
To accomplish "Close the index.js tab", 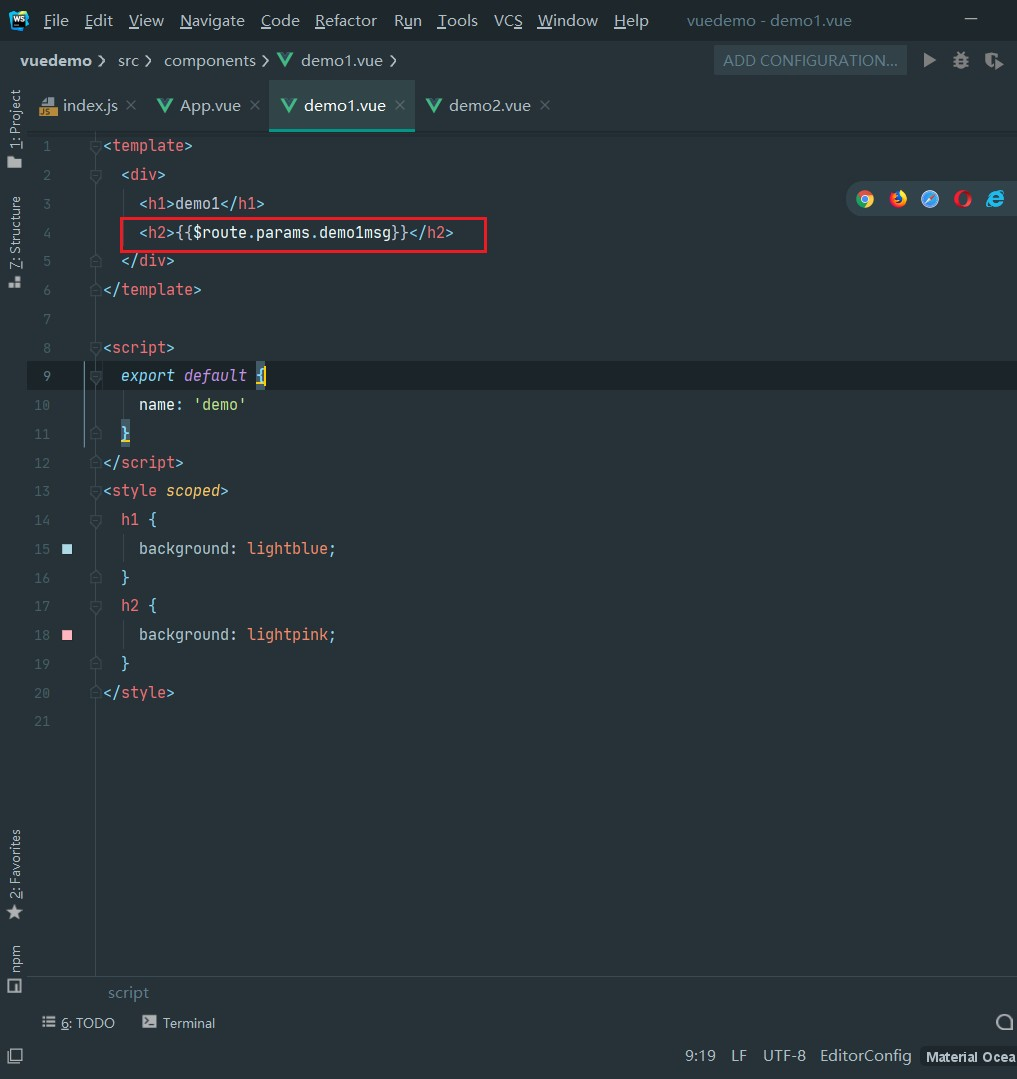I will (x=131, y=105).
